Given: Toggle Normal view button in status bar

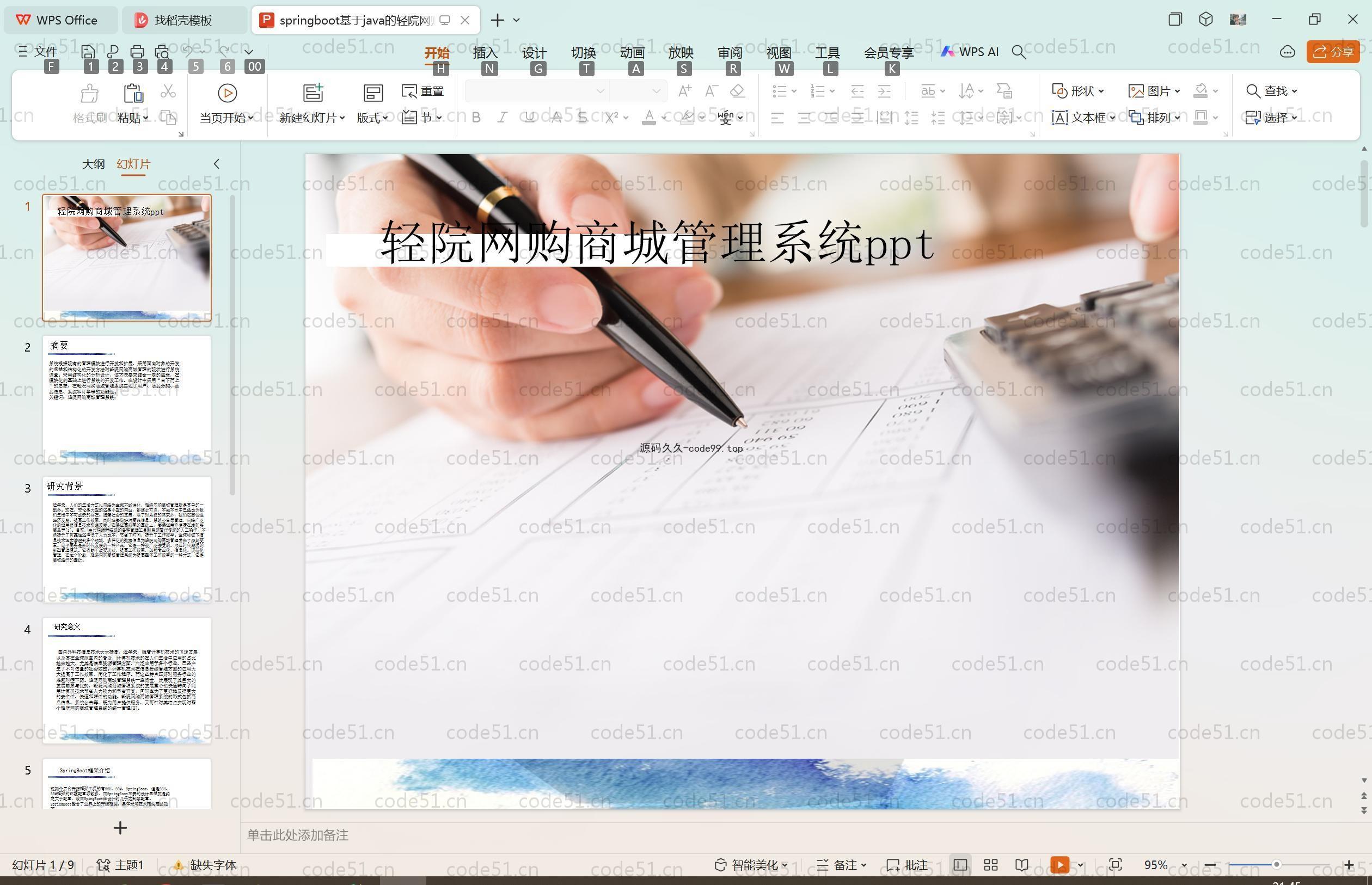Looking at the screenshot, I should click(960, 865).
